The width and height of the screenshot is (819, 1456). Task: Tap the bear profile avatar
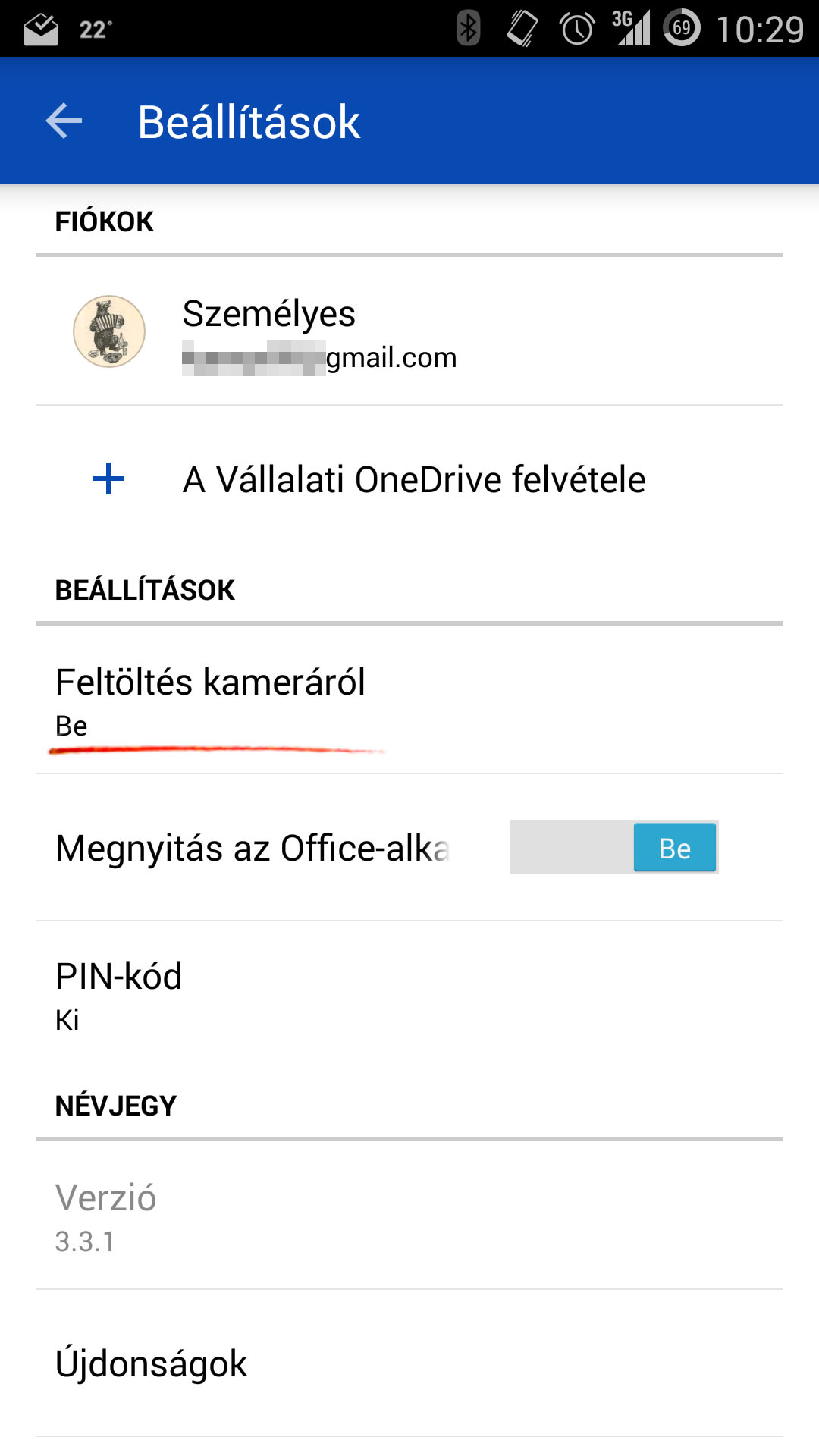[109, 331]
